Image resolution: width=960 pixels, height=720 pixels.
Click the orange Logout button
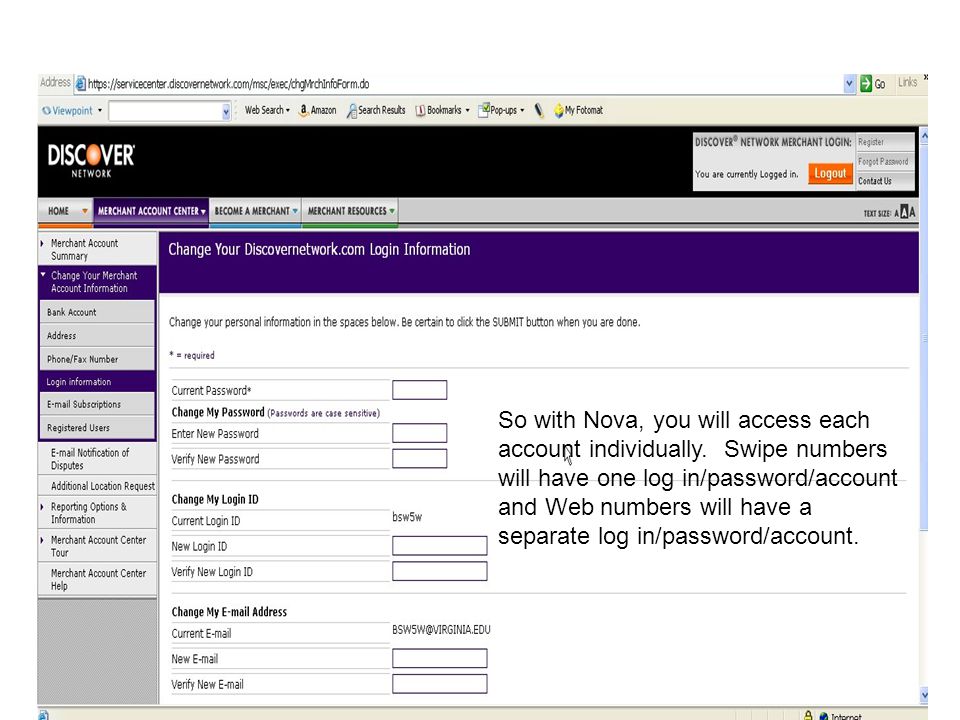point(830,174)
